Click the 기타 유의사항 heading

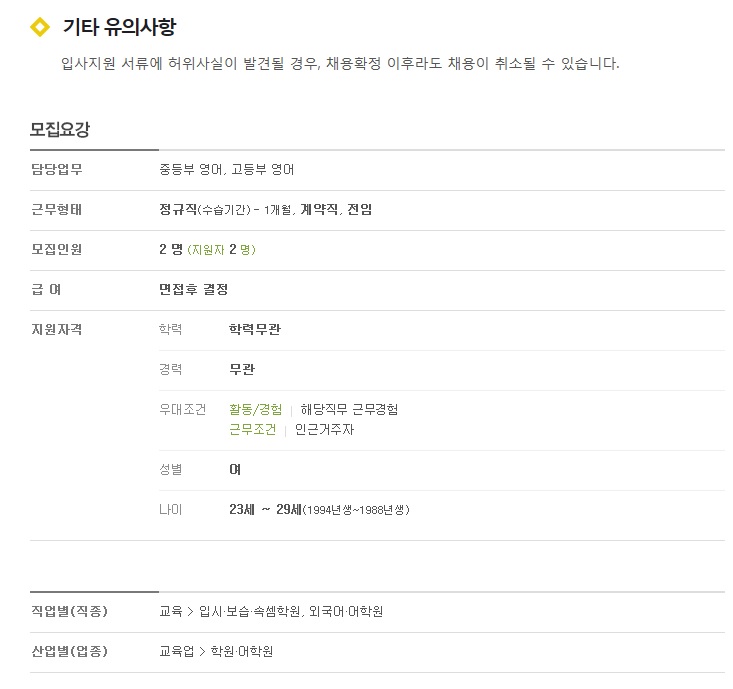[x=120, y=27]
